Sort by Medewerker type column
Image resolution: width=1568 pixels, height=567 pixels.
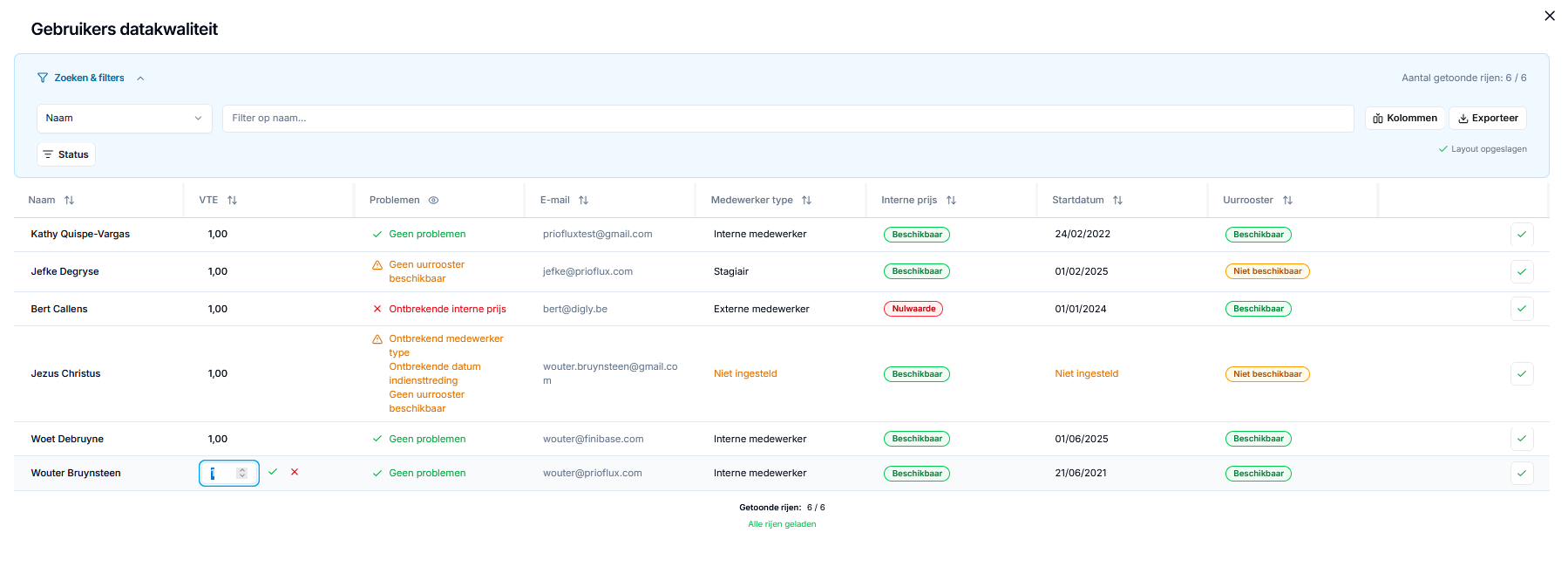(x=807, y=201)
